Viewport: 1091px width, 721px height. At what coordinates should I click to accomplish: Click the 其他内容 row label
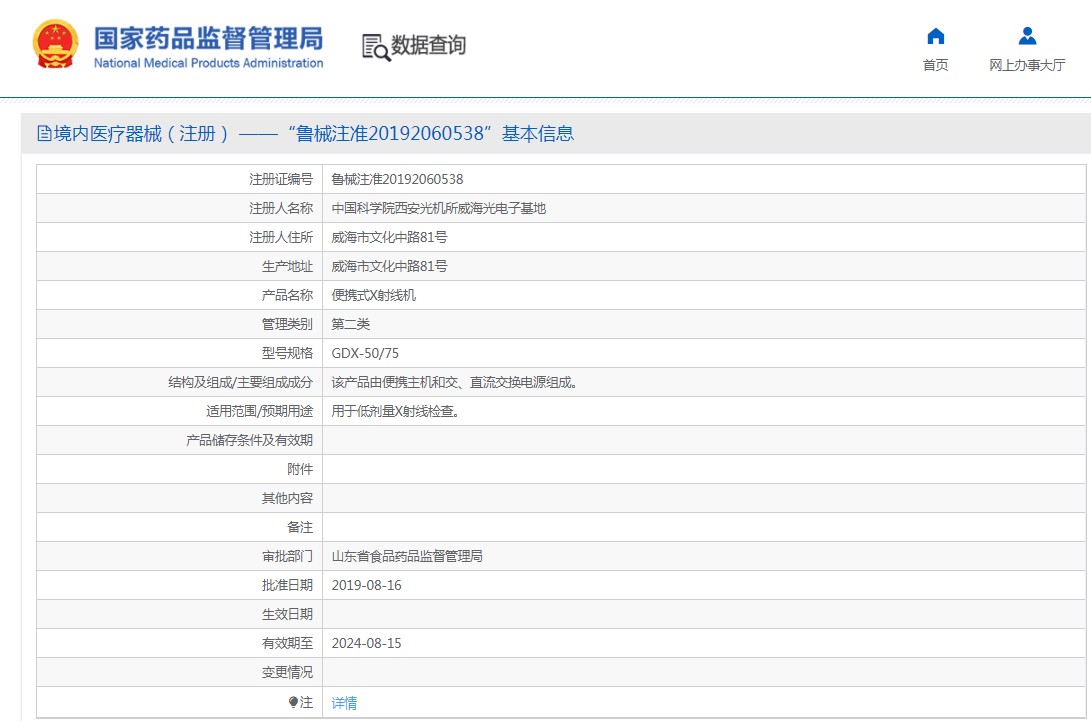tap(287, 498)
